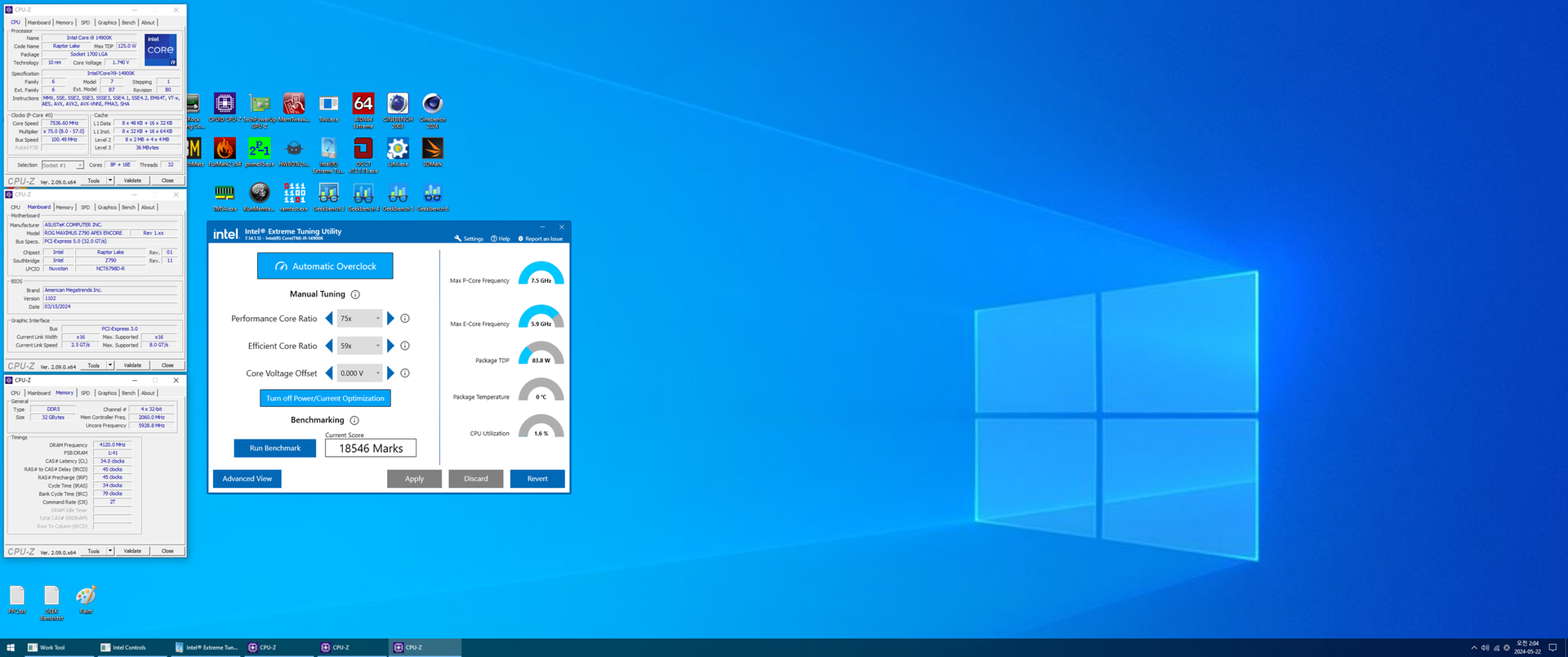Screen dimensions: 1568x657
Task: Open the GEEK Bench text file on desktop
Action: (51, 601)
